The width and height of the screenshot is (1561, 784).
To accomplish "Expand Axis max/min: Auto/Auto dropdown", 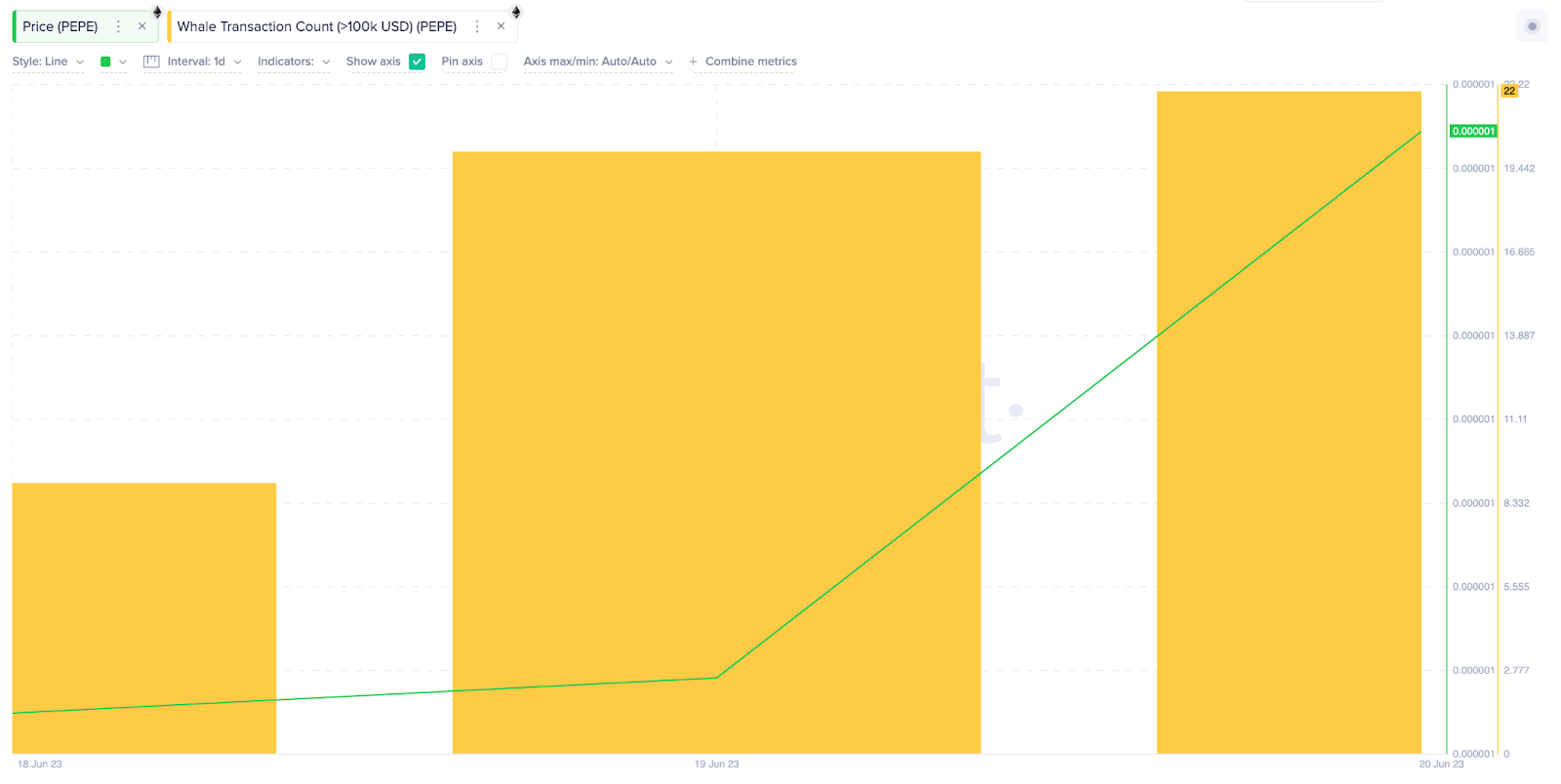I will pyautogui.click(x=598, y=61).
